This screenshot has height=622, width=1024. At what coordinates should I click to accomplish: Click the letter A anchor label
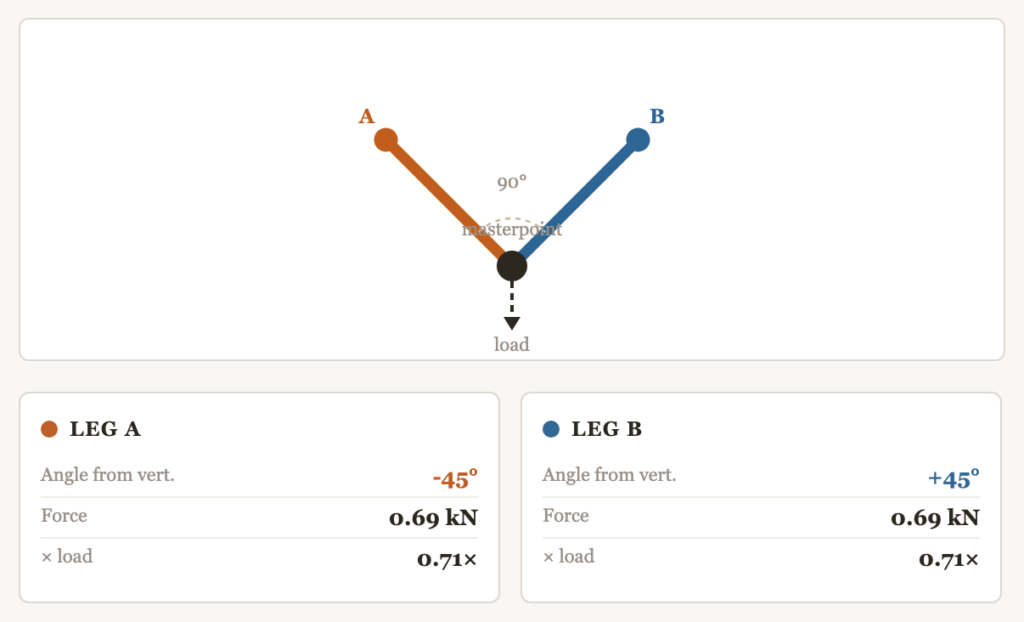pos(366,117)
